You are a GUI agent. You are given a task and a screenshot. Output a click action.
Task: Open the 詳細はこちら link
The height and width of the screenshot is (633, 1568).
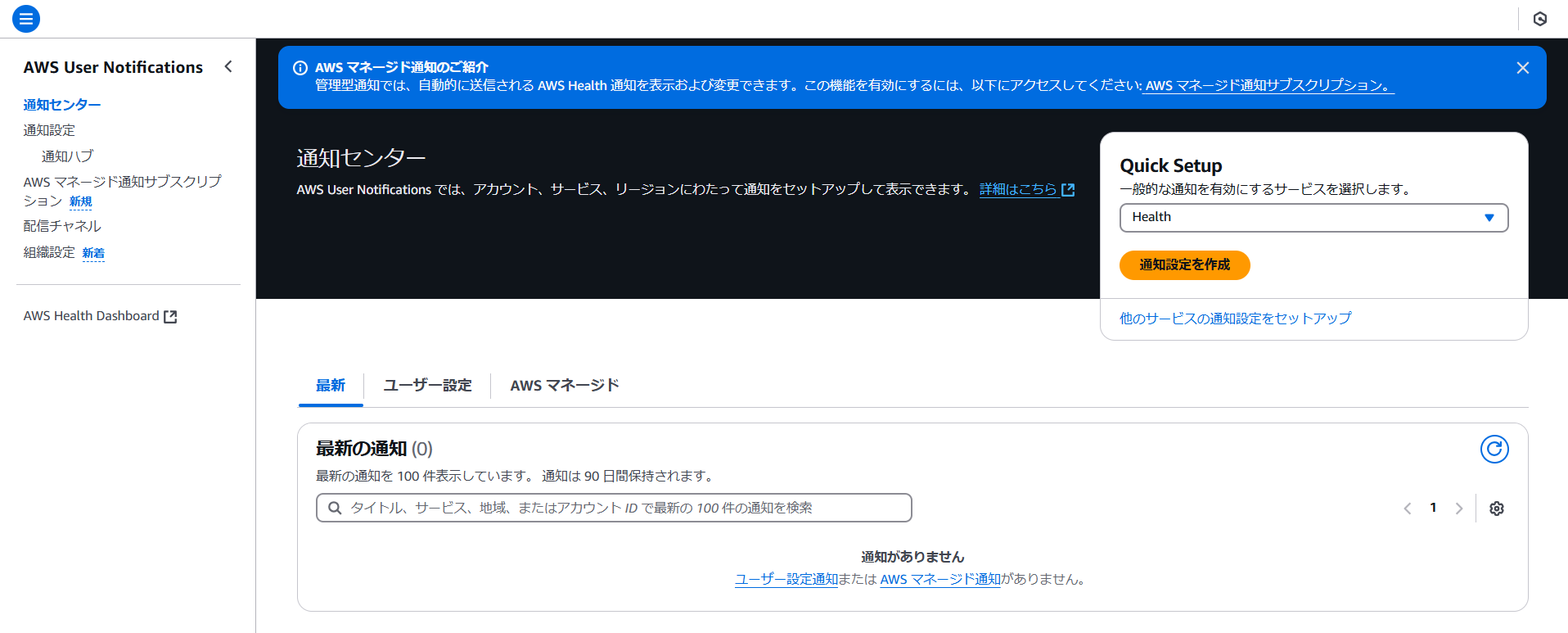click(x=1027, y=189)
